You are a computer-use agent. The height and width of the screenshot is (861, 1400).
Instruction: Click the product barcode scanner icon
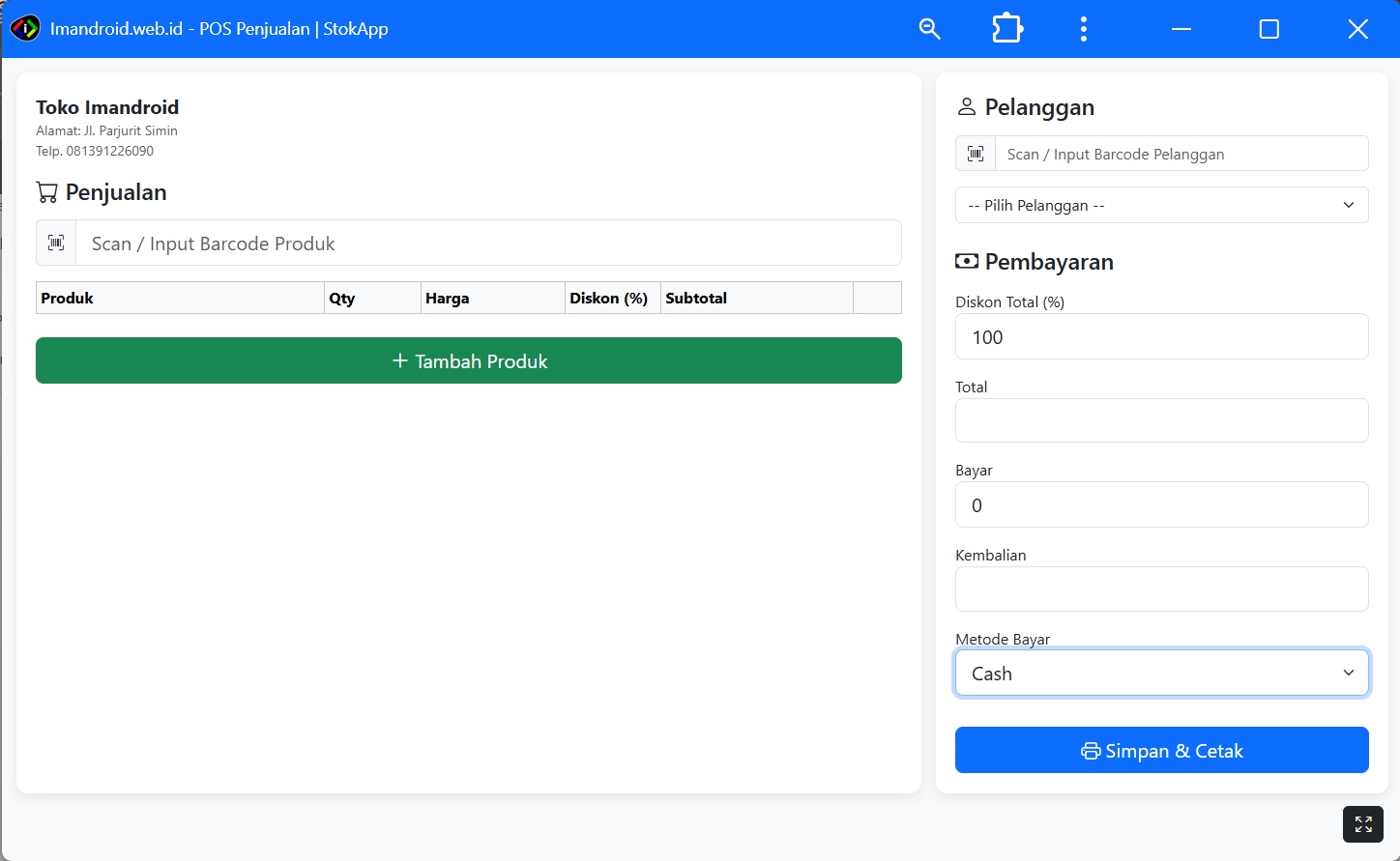[x=56, y=243]
